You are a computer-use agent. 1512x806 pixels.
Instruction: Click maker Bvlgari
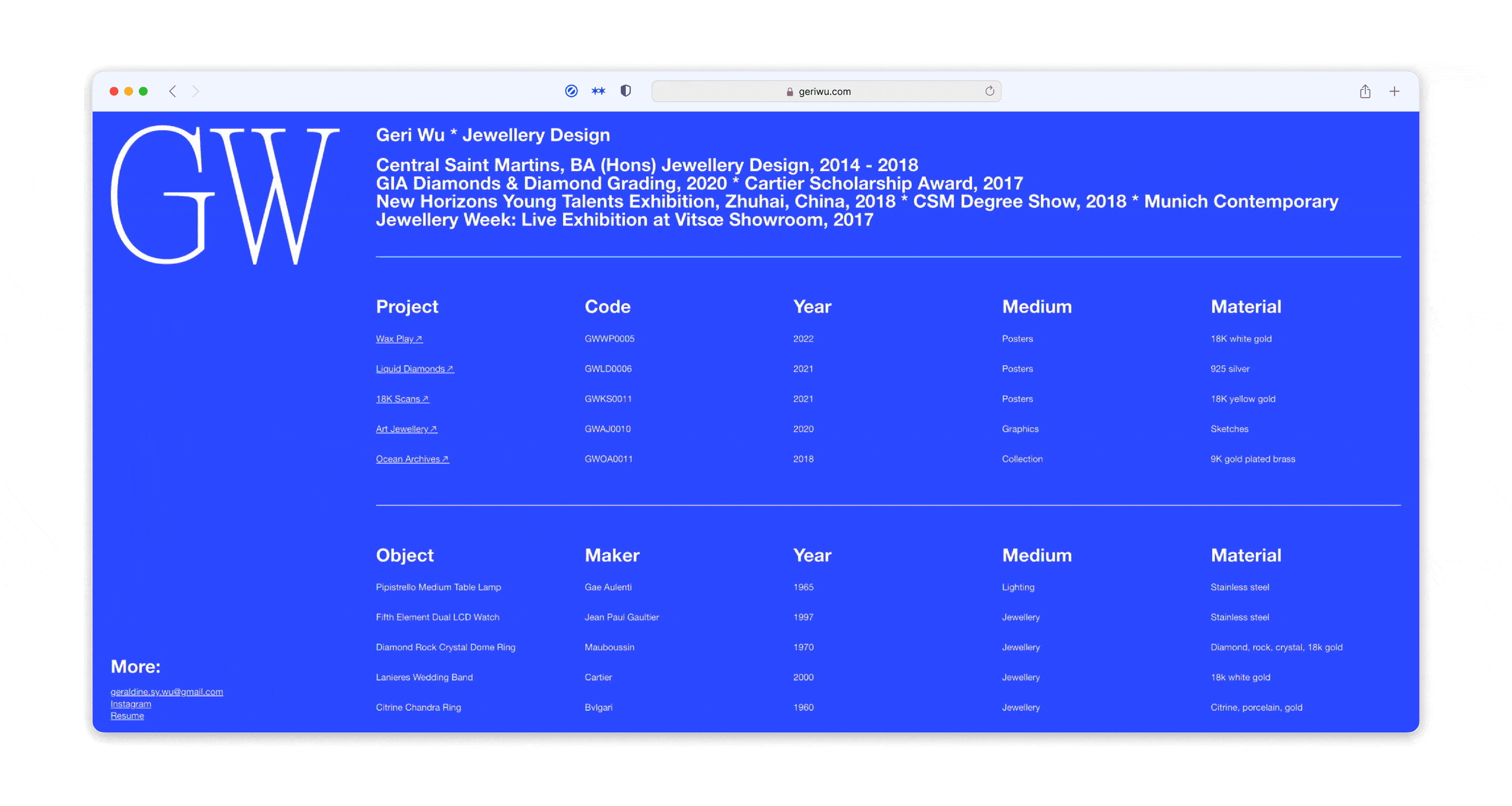point(598,708)
